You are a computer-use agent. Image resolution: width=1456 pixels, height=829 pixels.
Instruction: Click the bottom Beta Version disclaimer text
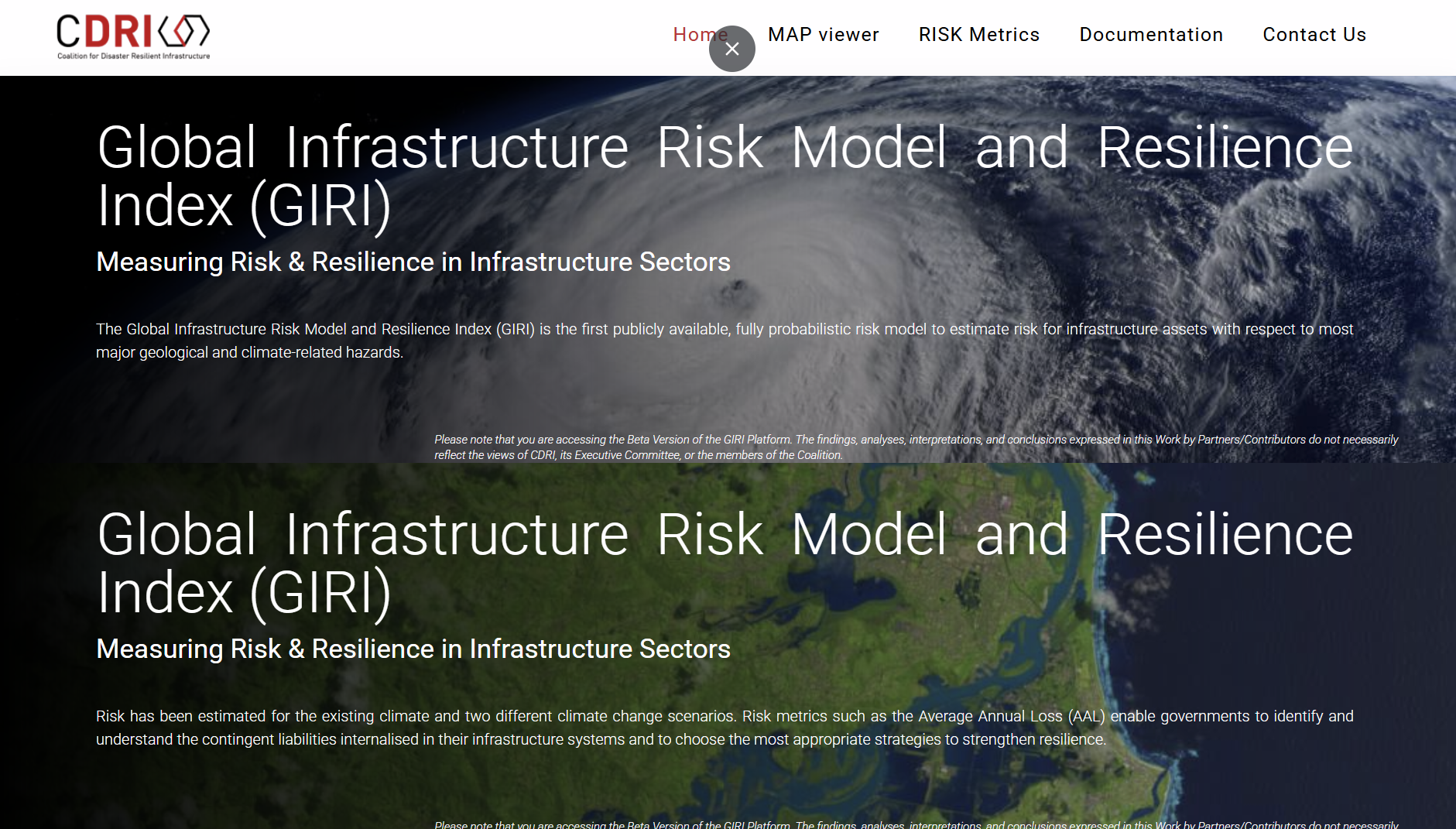(916, 824)
